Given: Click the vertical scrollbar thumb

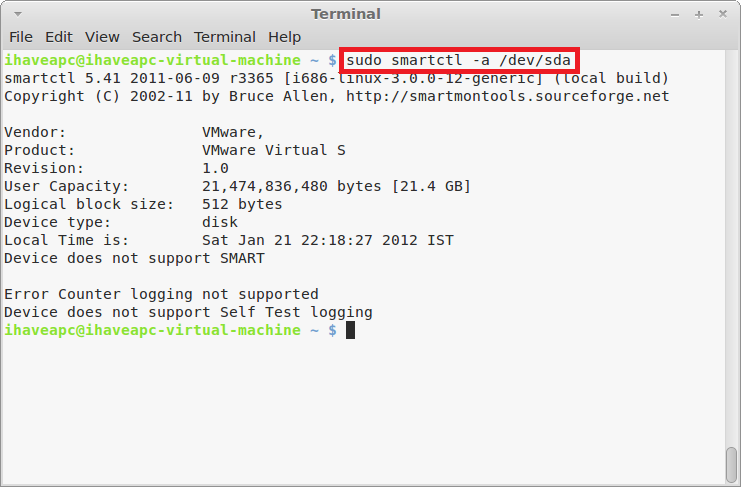Looking at the screenshot, I should tap(732, 465).
